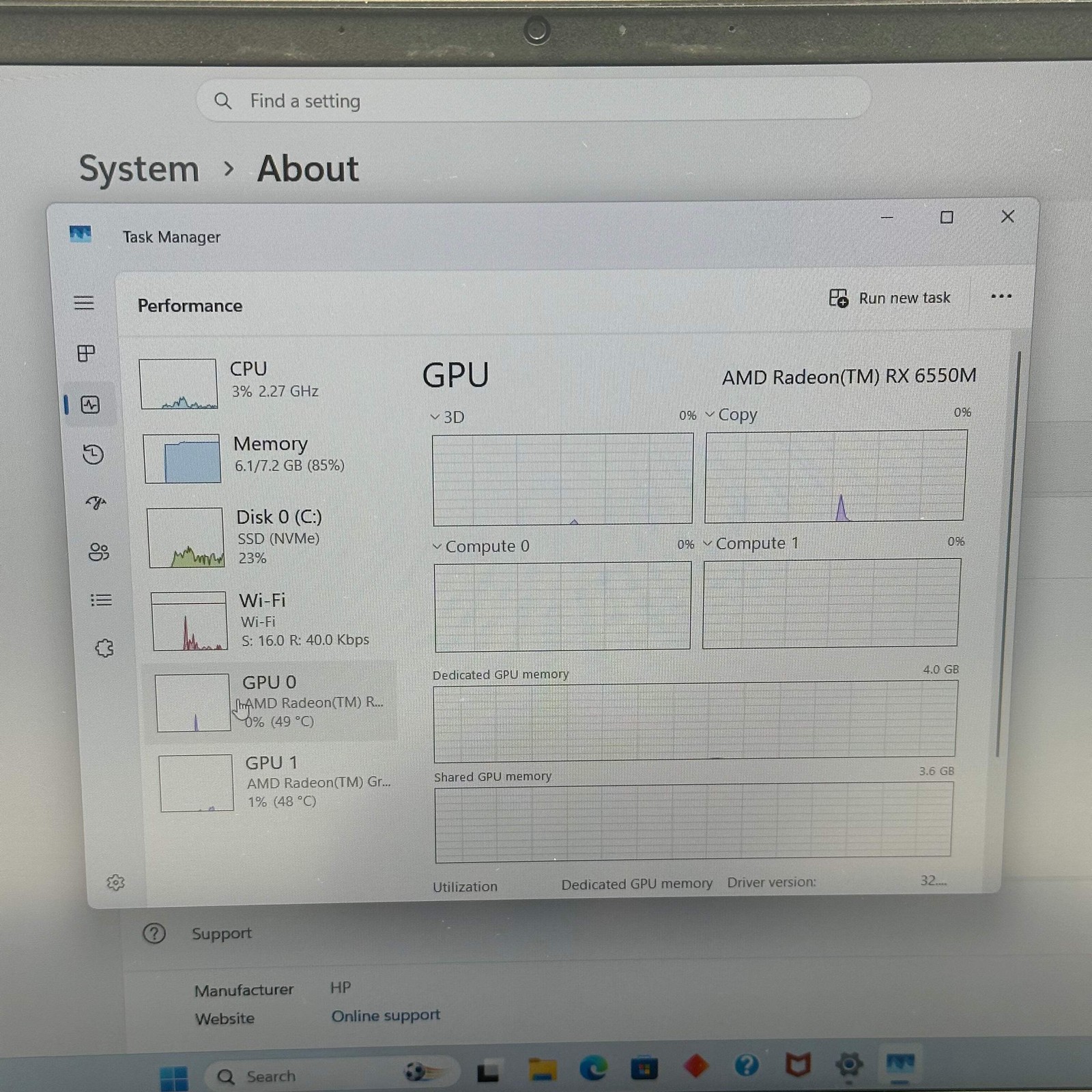This screenshot has height=1092, width=1092.
Task: Open File Explorer from the taskbar
Action: (542, 1069)
